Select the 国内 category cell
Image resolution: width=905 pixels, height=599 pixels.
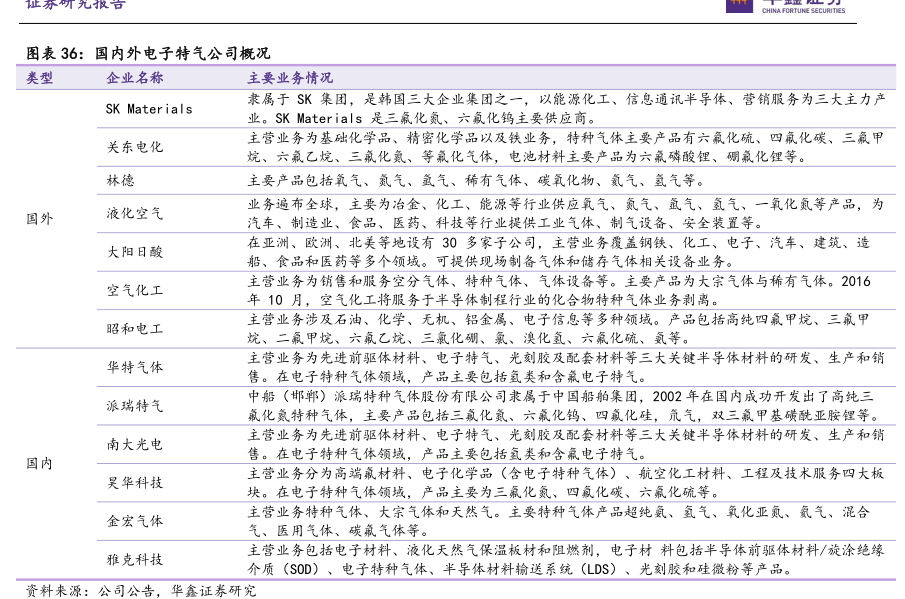(40, 464)
